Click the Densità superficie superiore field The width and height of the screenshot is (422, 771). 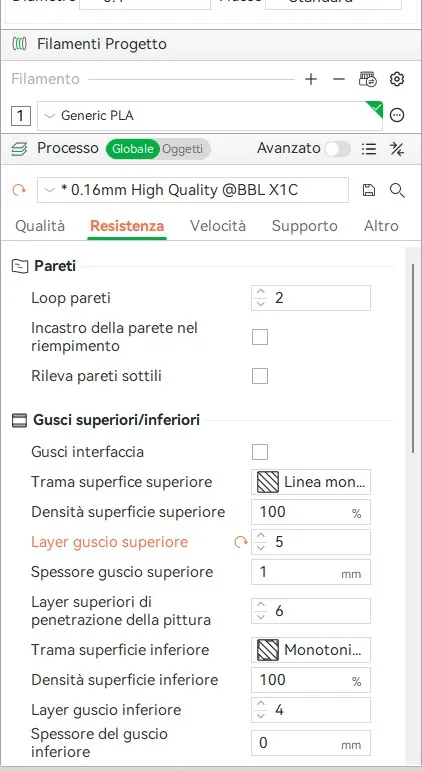[311, 512]
